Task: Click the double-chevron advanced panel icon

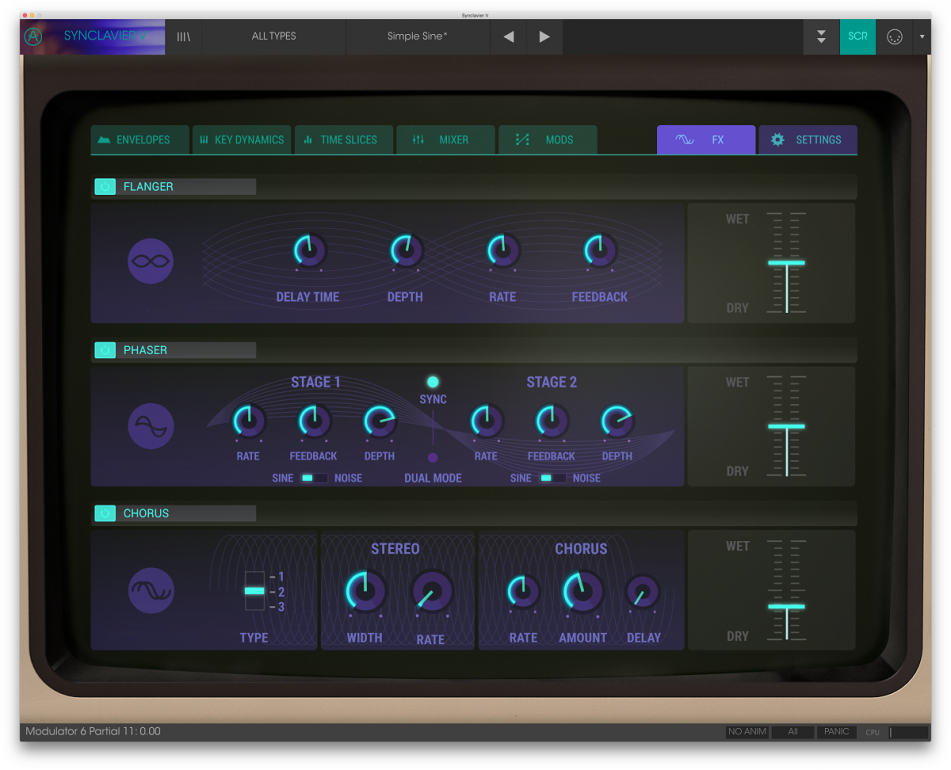Action: coord(821,36)
